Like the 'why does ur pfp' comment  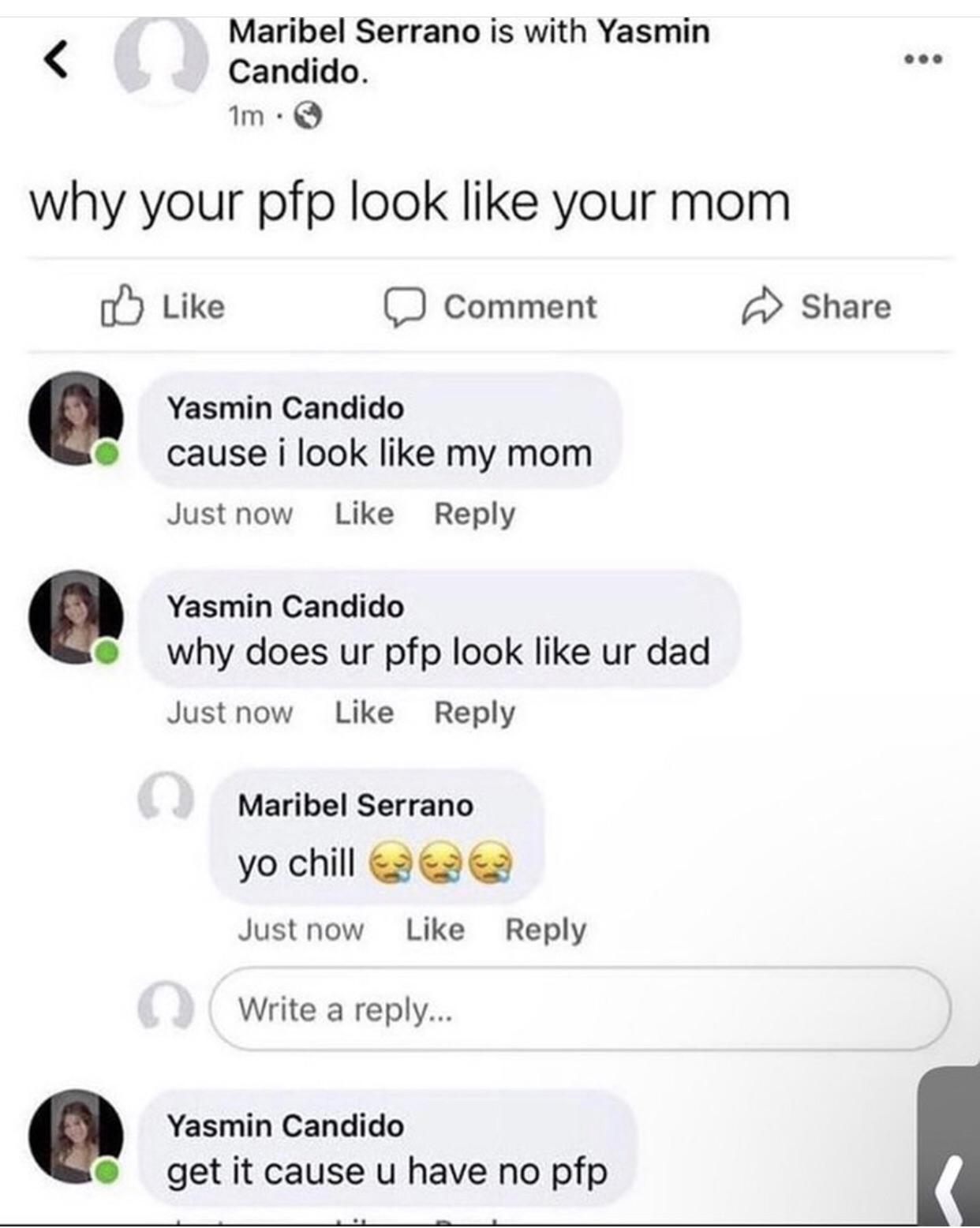pyautogui.click(x=365, y=713)
